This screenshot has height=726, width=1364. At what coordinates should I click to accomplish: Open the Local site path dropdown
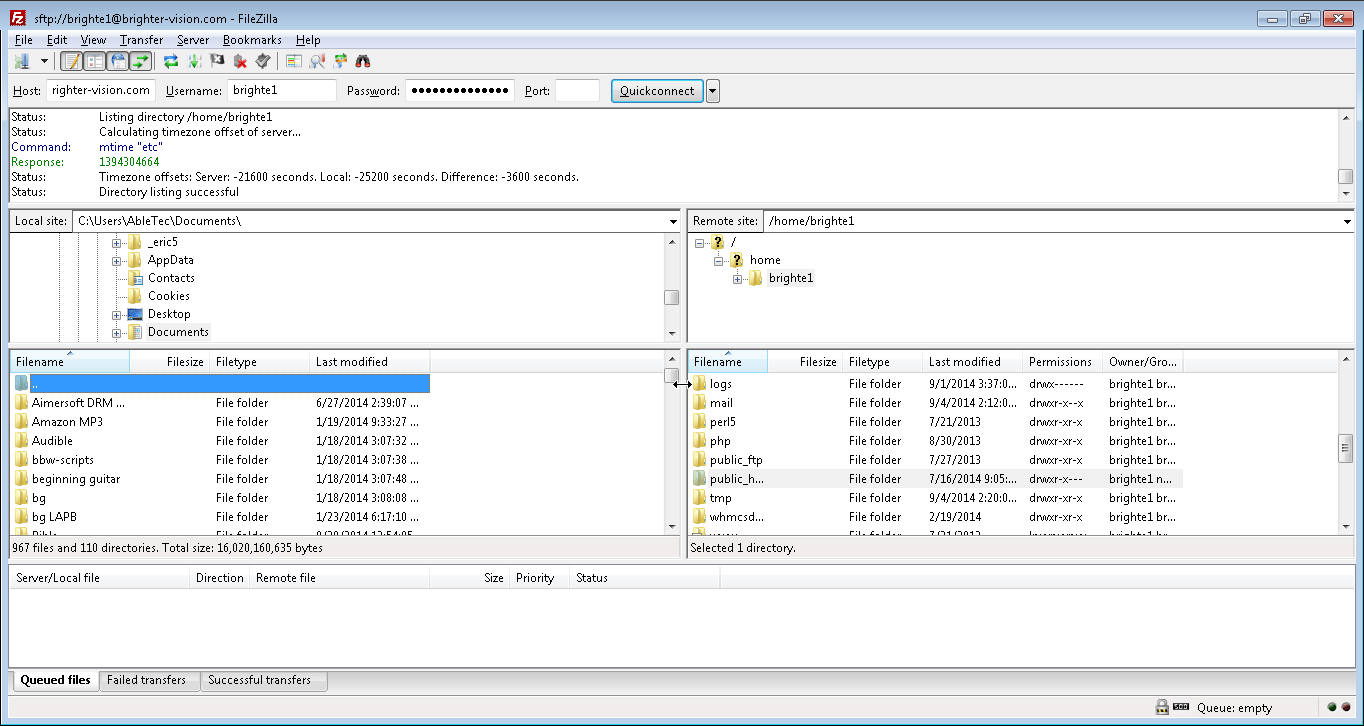672,221
